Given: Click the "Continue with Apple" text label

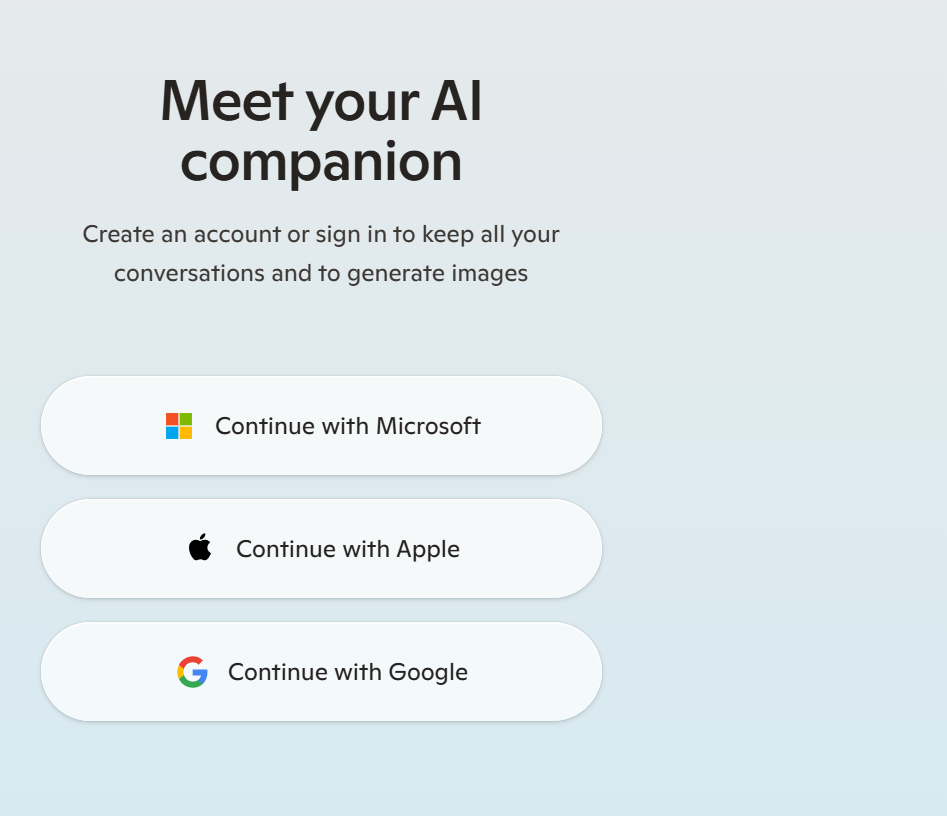Looking at the screenshot, I should 348,549.
